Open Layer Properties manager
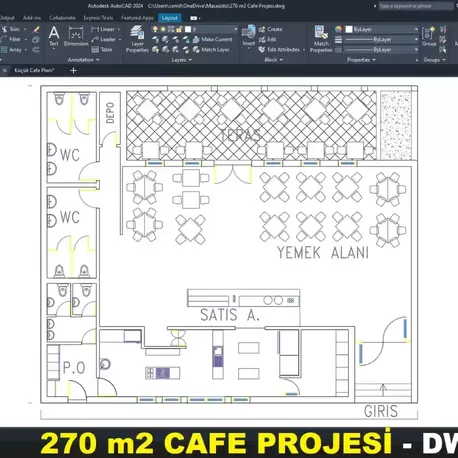 click(137, 39)
